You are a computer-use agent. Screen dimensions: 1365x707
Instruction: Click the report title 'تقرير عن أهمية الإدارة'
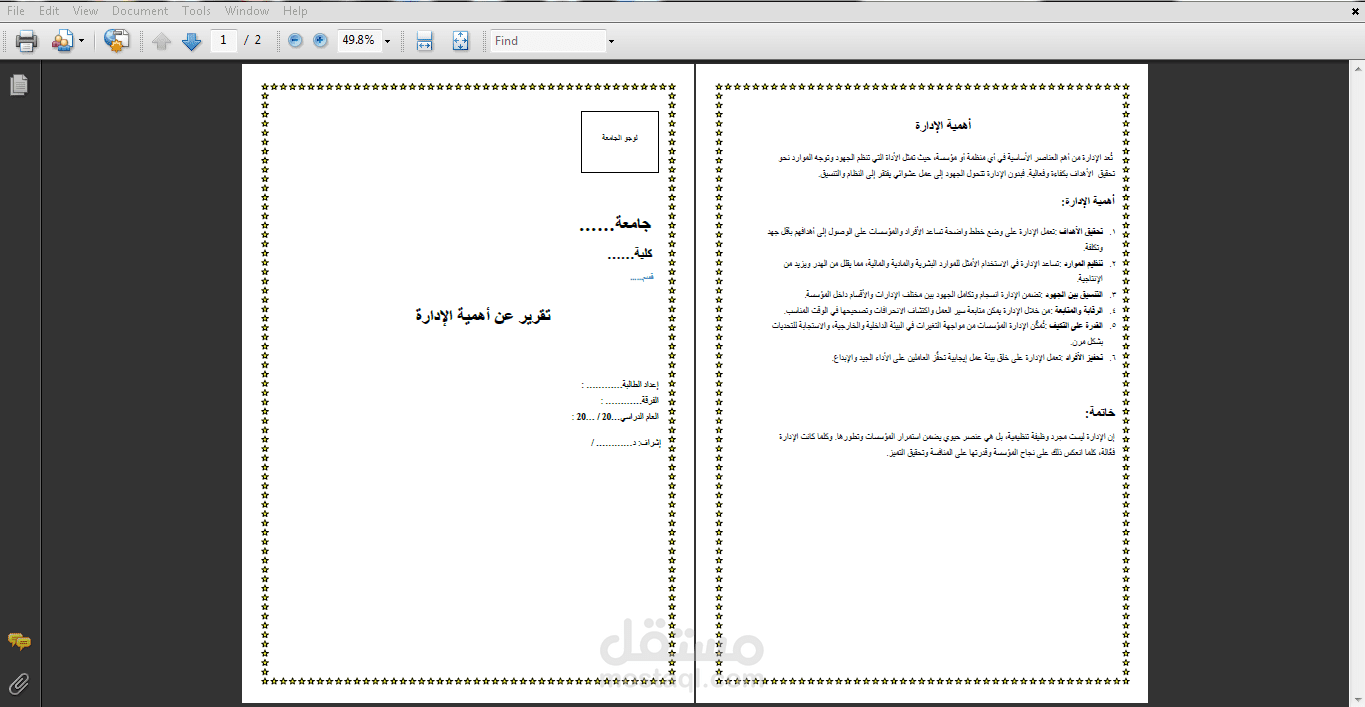coord(484,316)
